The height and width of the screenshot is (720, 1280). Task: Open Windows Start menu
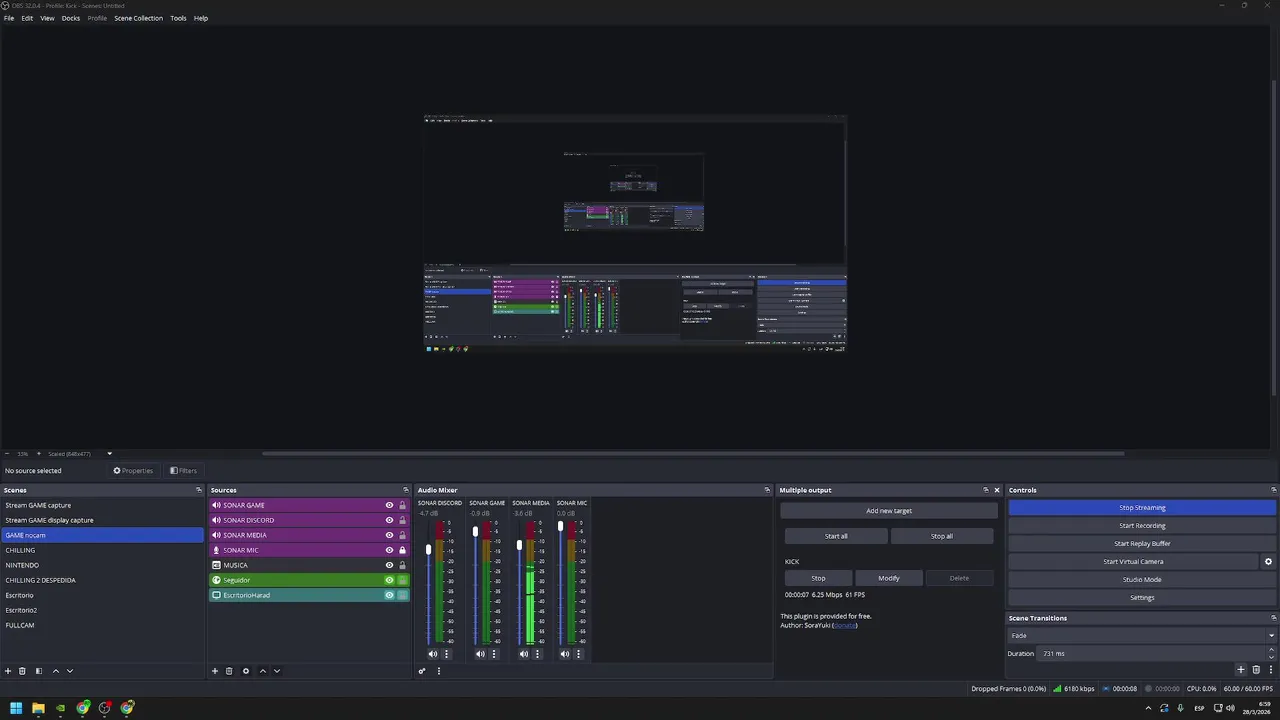[16, 708]
